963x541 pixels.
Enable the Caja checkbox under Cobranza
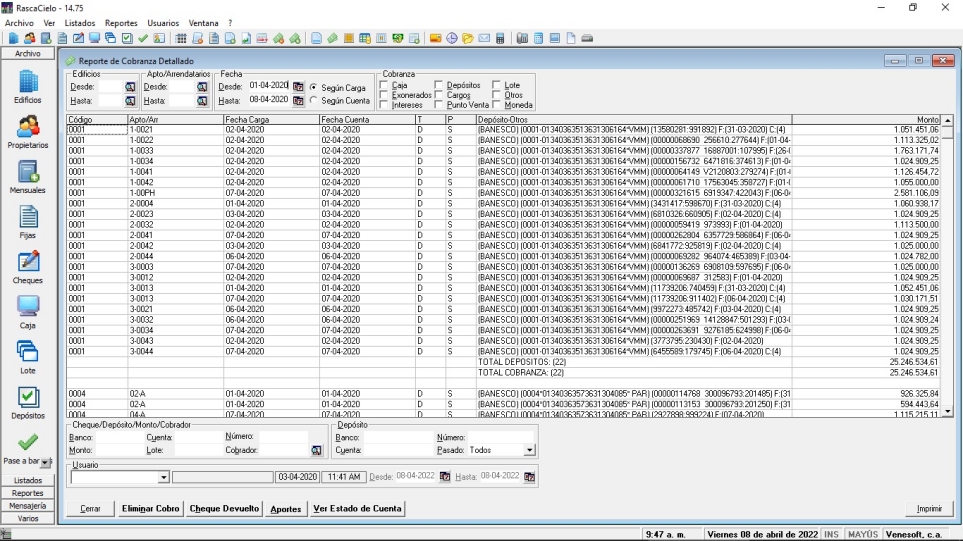coord(384,85)
